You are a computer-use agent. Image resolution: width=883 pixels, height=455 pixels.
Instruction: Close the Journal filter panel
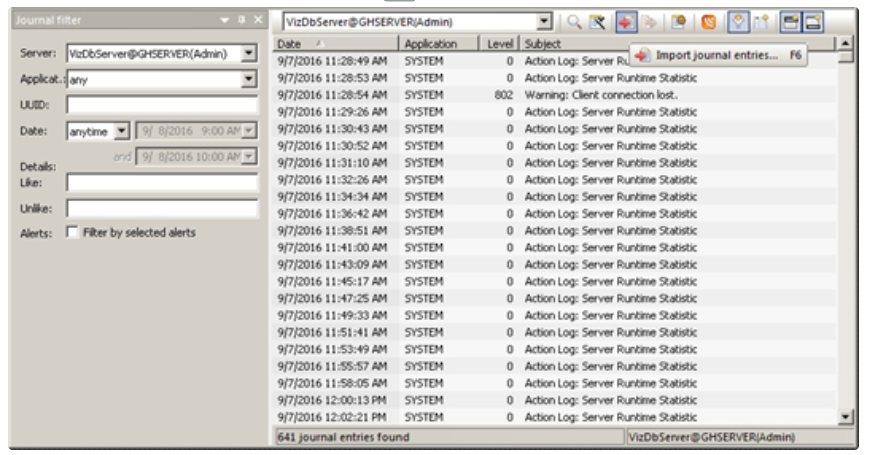click(x=258, y=20)
